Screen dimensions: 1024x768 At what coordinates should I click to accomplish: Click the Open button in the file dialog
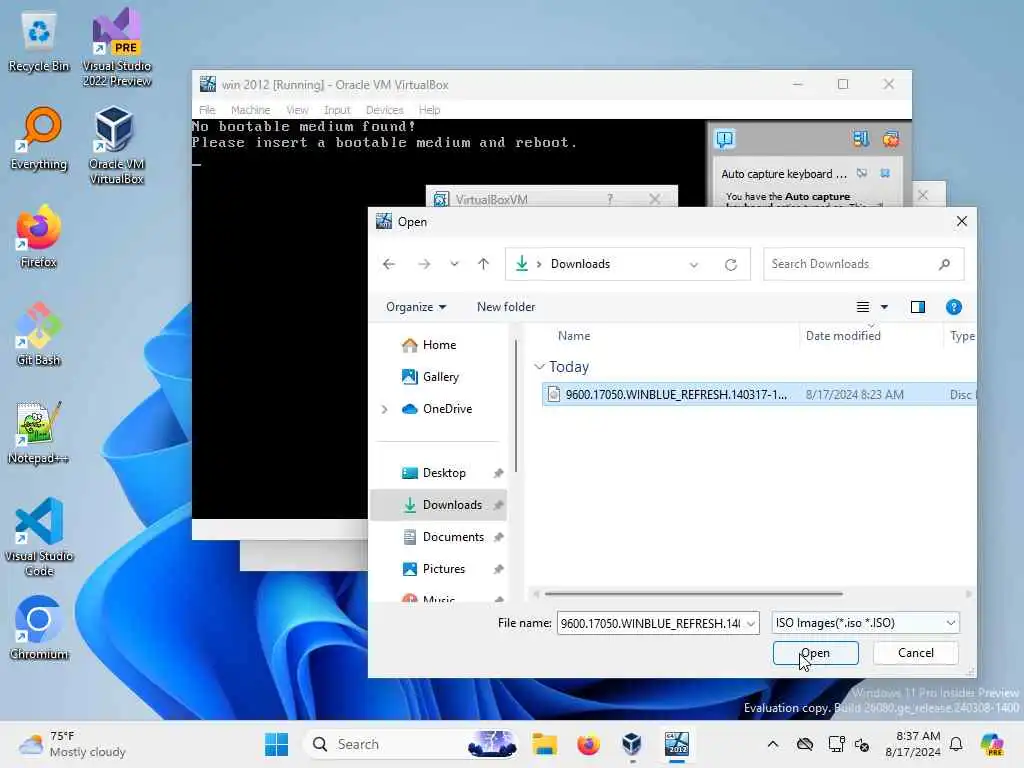815,652
